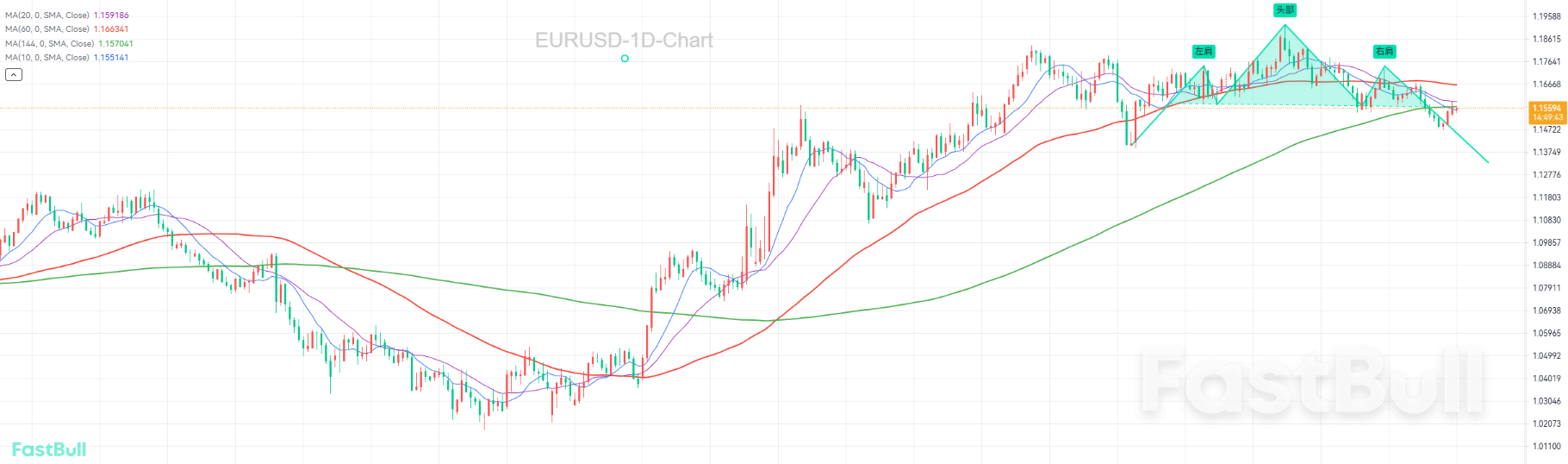The width and height of the screenshot is (1568, 464).
Task: Click the 1.10830 price axis label
Action: pyautogui.click(x=1546, y=220)
